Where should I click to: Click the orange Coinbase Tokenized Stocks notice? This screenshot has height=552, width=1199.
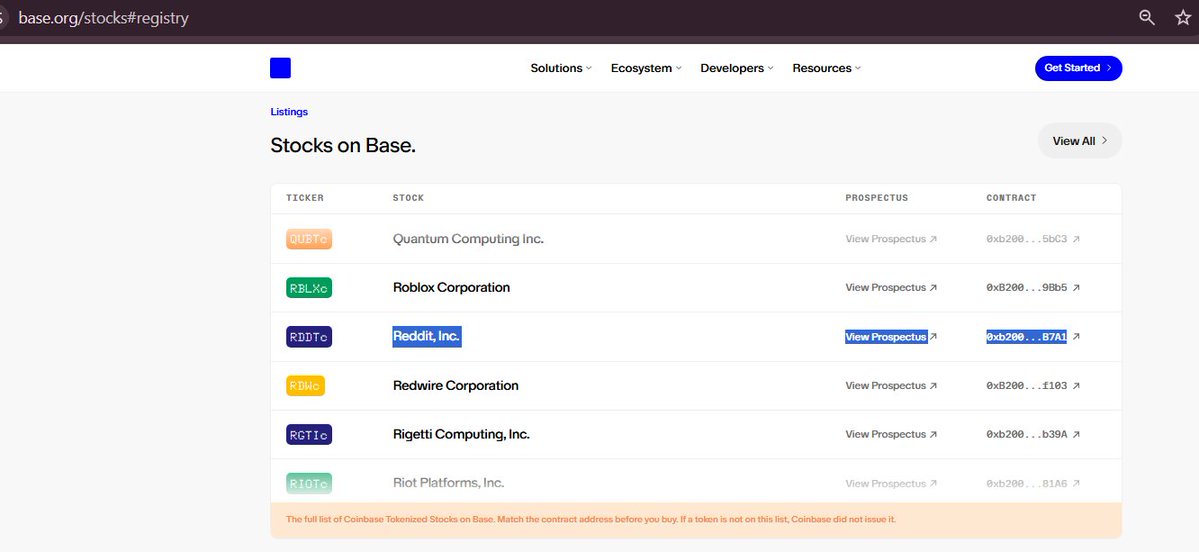696,520
